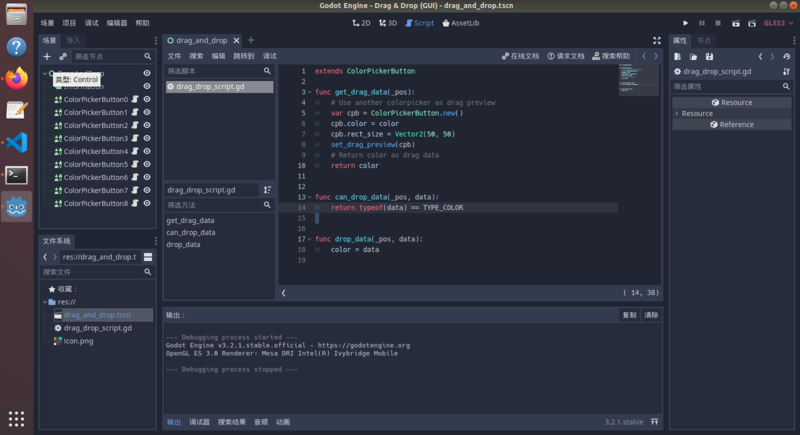Open attached script icon on ColorPickerButton3
Screen dimensions: 800x435
point(136,138)
